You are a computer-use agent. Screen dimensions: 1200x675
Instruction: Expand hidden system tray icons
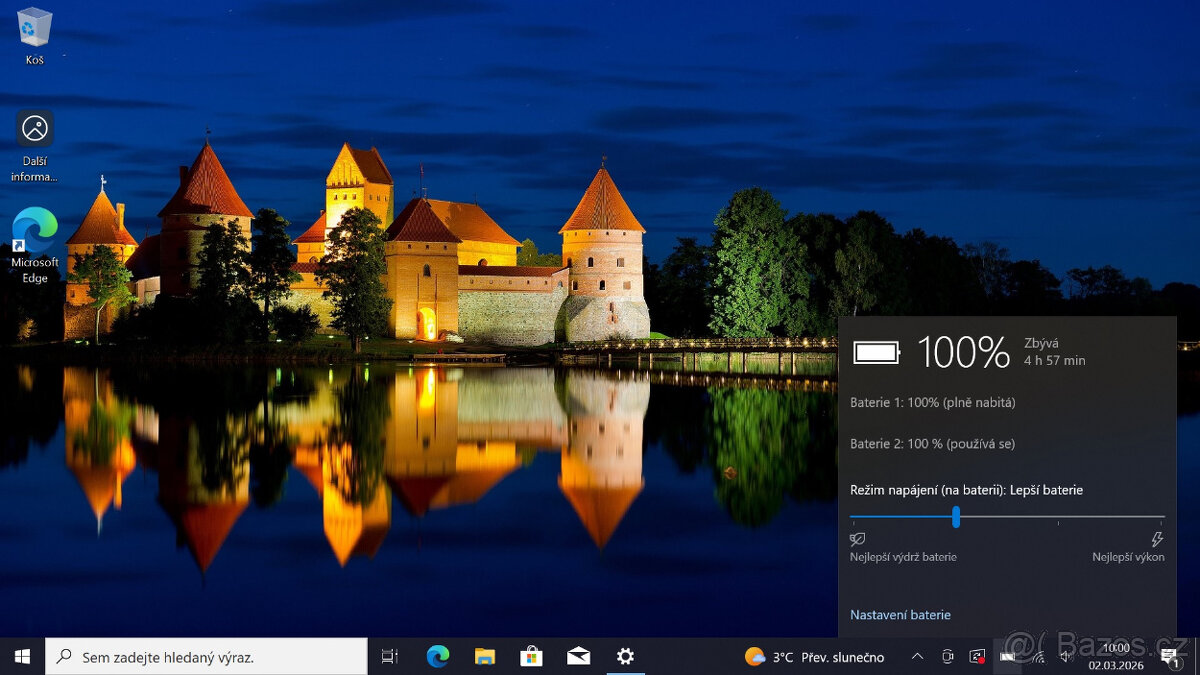tap(917, 657)
